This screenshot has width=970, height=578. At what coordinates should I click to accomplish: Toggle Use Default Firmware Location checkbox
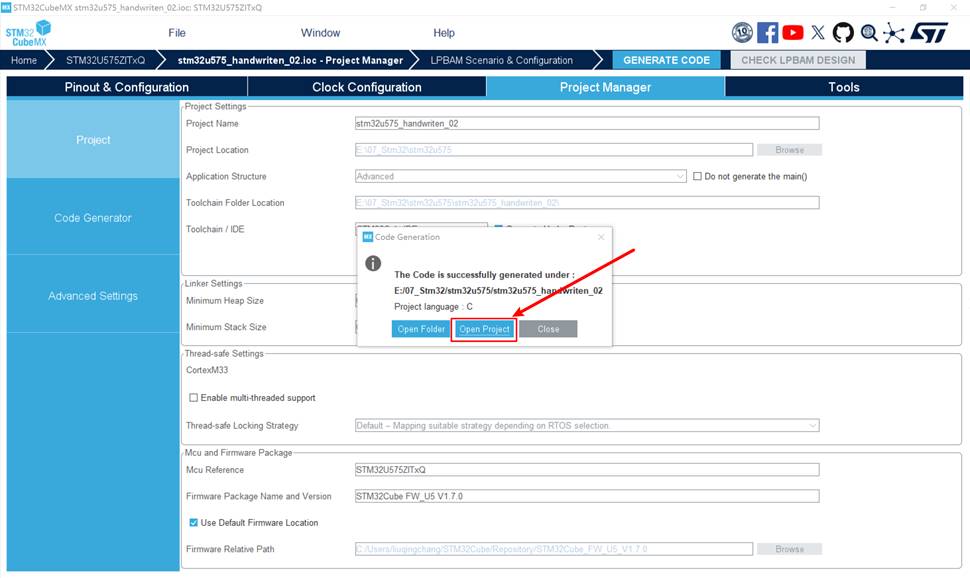[x=194, y=522]
